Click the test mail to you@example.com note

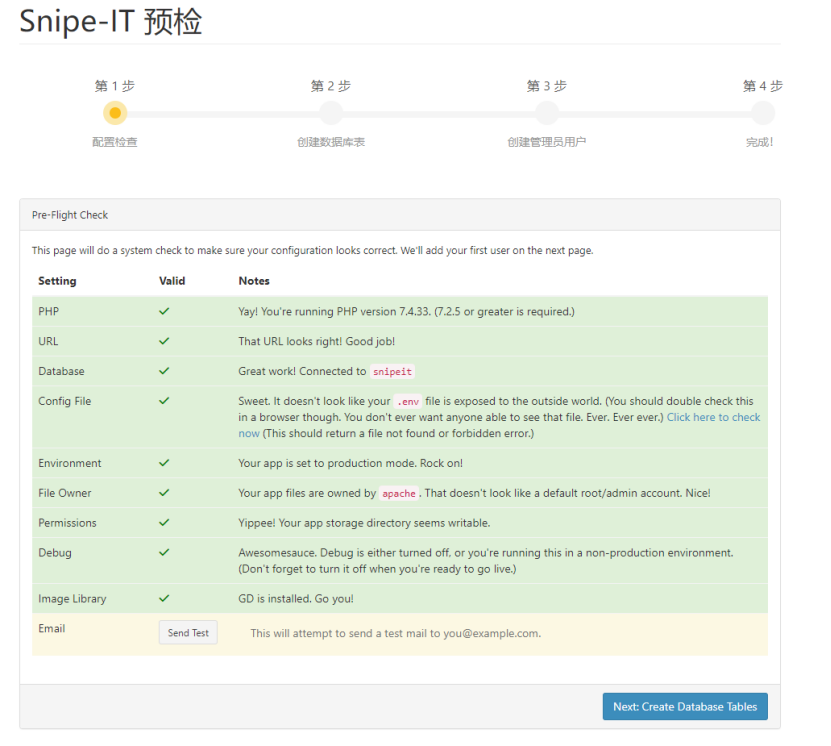(396, 633)
